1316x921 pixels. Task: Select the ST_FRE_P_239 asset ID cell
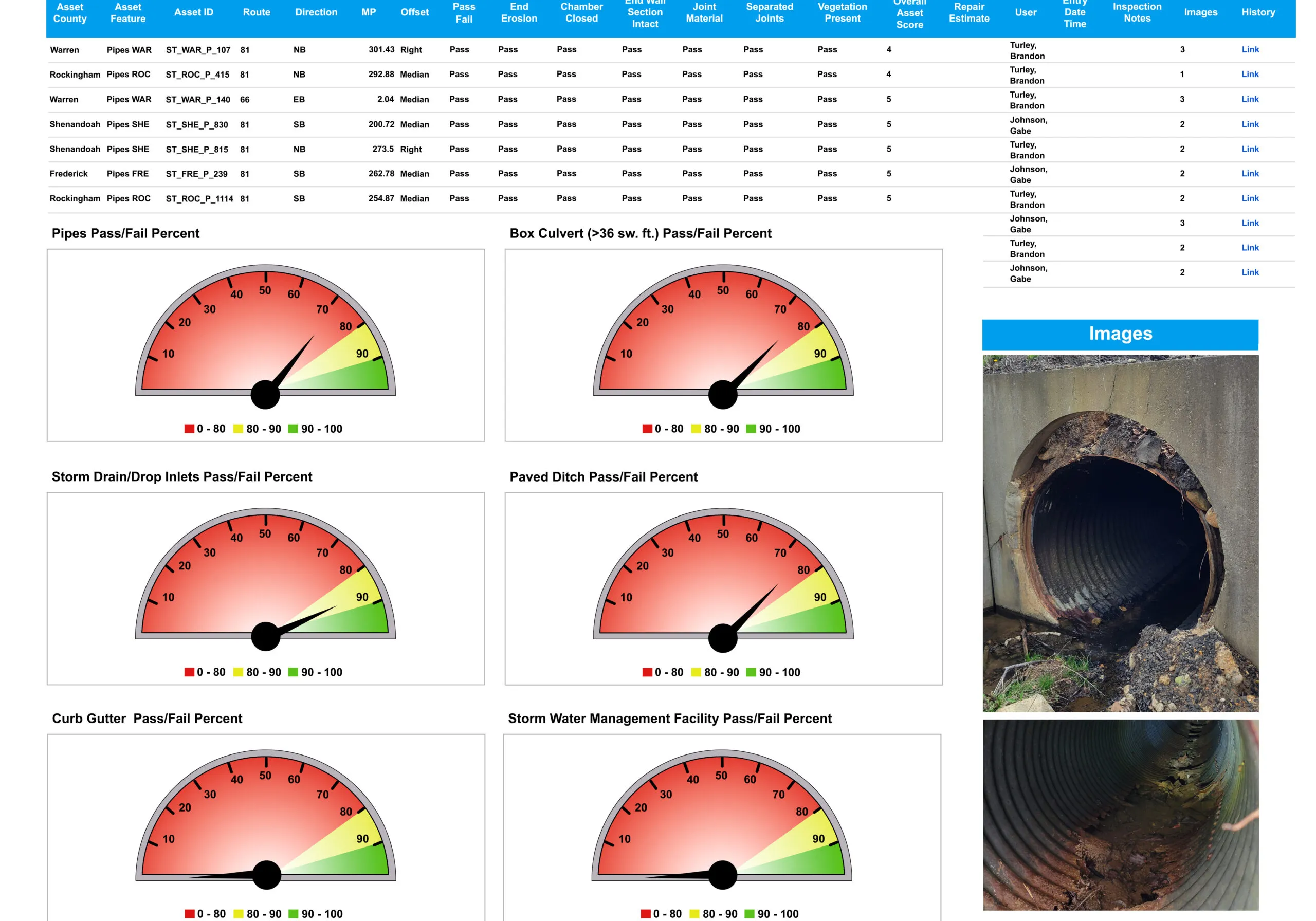pyautogui.click(x=196, y=174)
